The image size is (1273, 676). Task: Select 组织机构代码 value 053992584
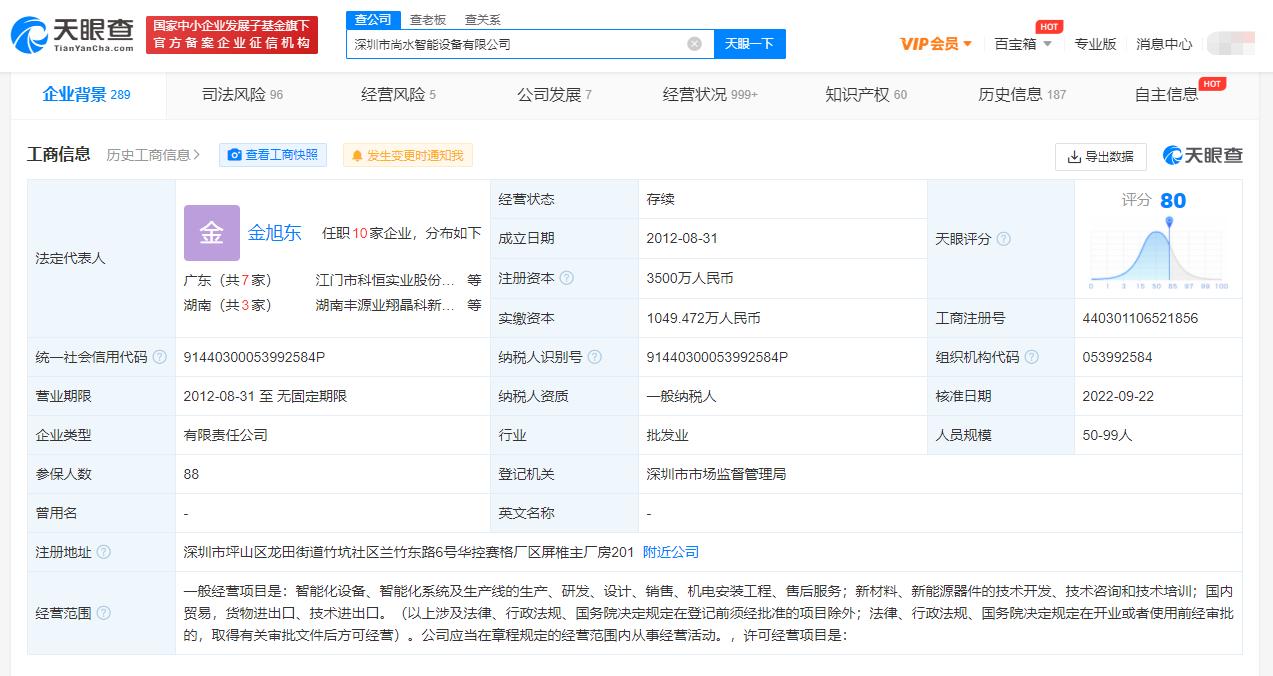[1117, 357]
